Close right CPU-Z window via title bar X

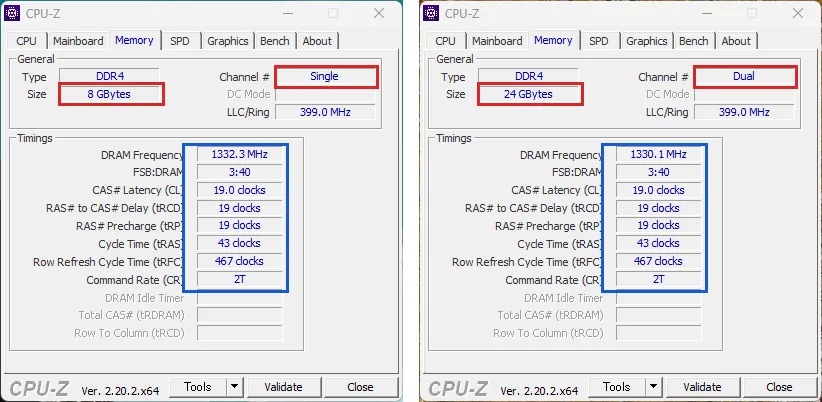pyautogui.click(x=798, y=14)
